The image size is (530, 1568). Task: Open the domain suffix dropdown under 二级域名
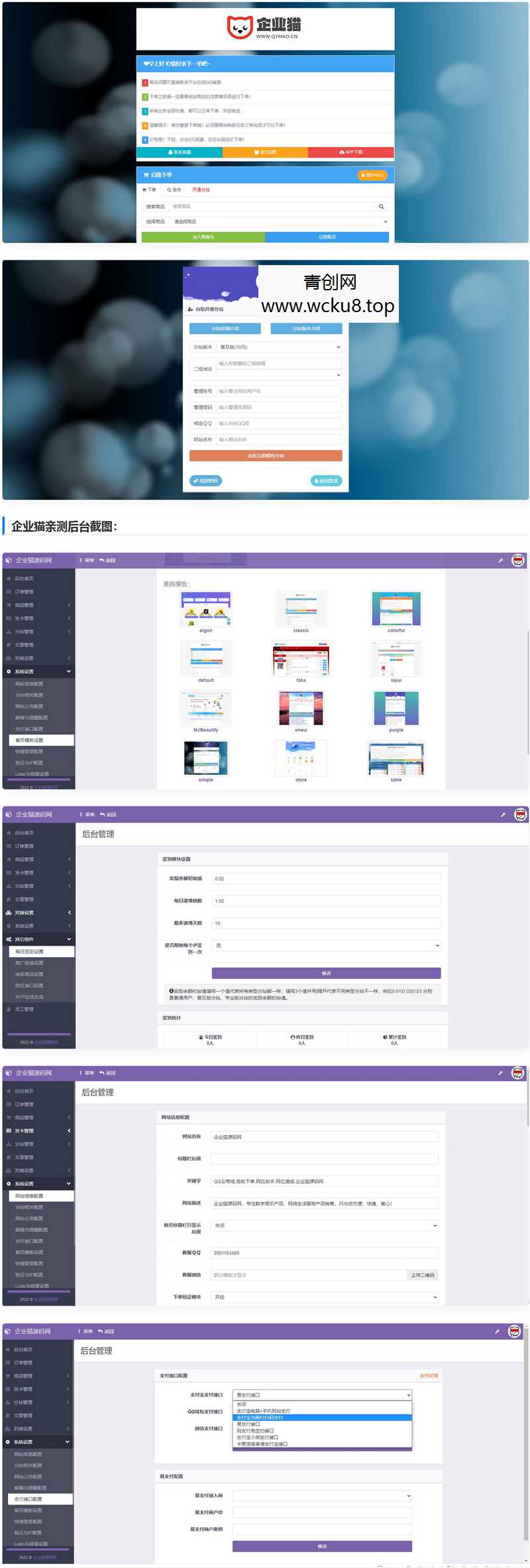coord(279,375)
